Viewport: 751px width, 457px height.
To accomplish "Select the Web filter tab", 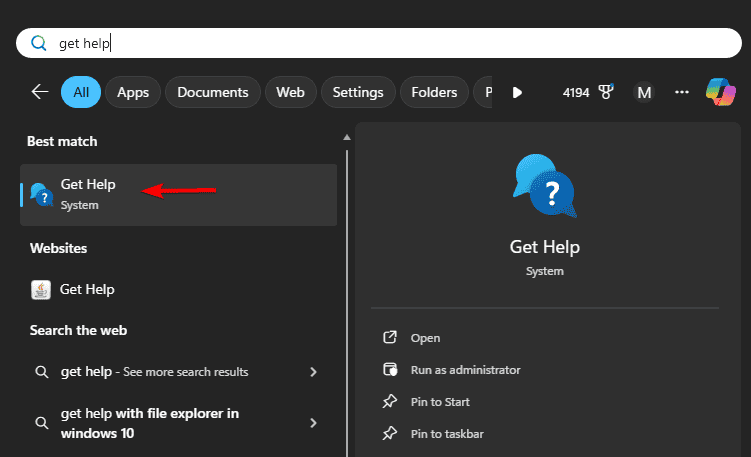I will coord(290,92).
